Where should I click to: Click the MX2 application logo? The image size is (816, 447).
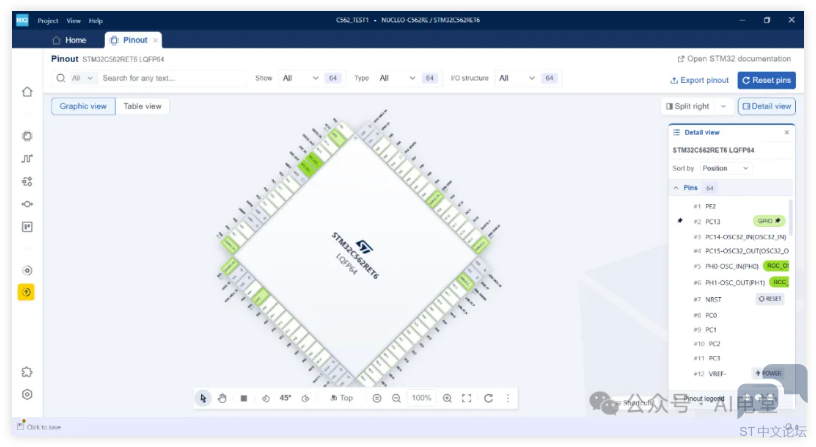coord(22,20)
